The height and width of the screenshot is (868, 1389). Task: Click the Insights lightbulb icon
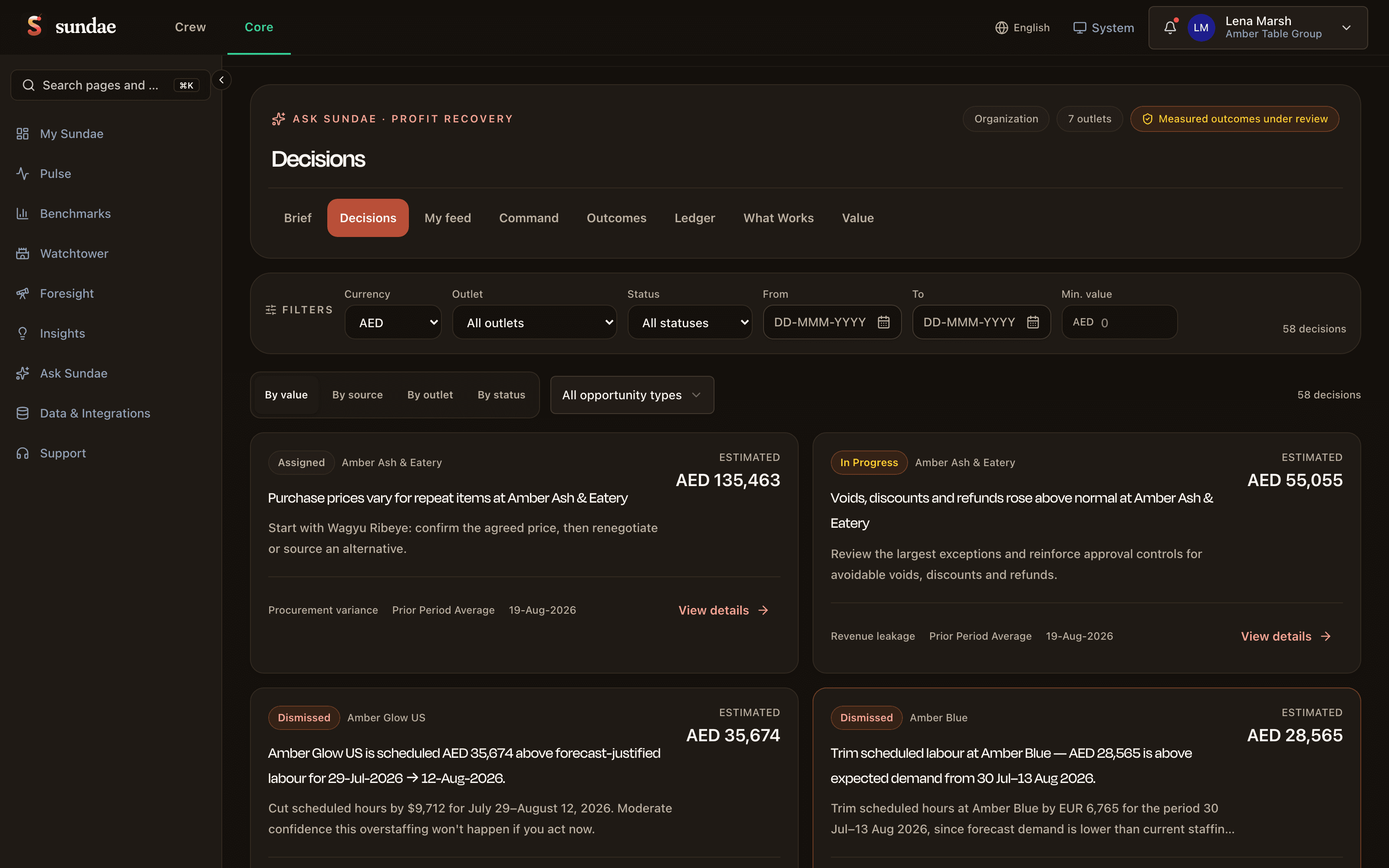tap(23, 333)
